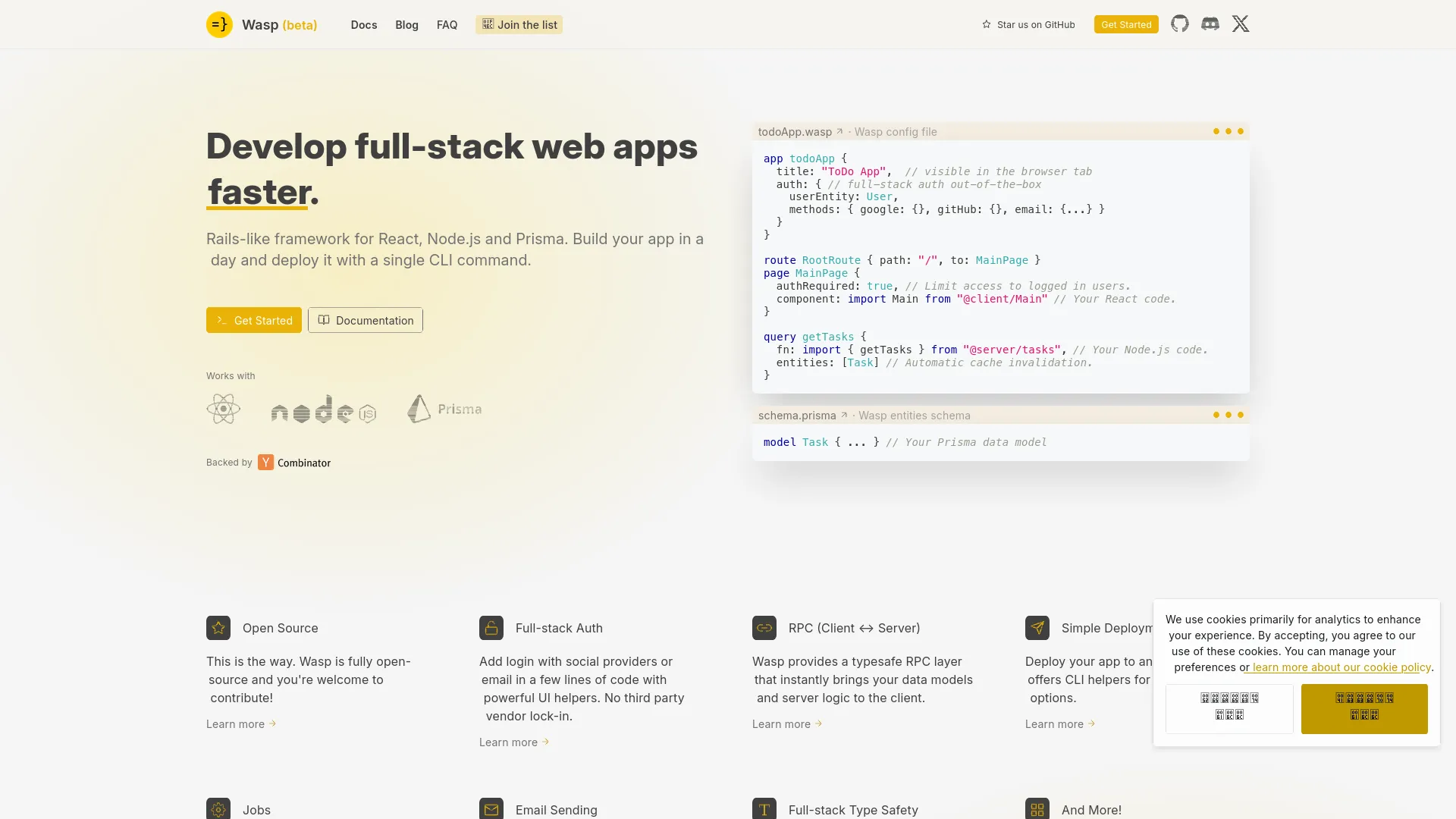The width and height of the screenshot is (1456, 819).
Task: Click the React logo under Works with
Action: click(223, 409)
